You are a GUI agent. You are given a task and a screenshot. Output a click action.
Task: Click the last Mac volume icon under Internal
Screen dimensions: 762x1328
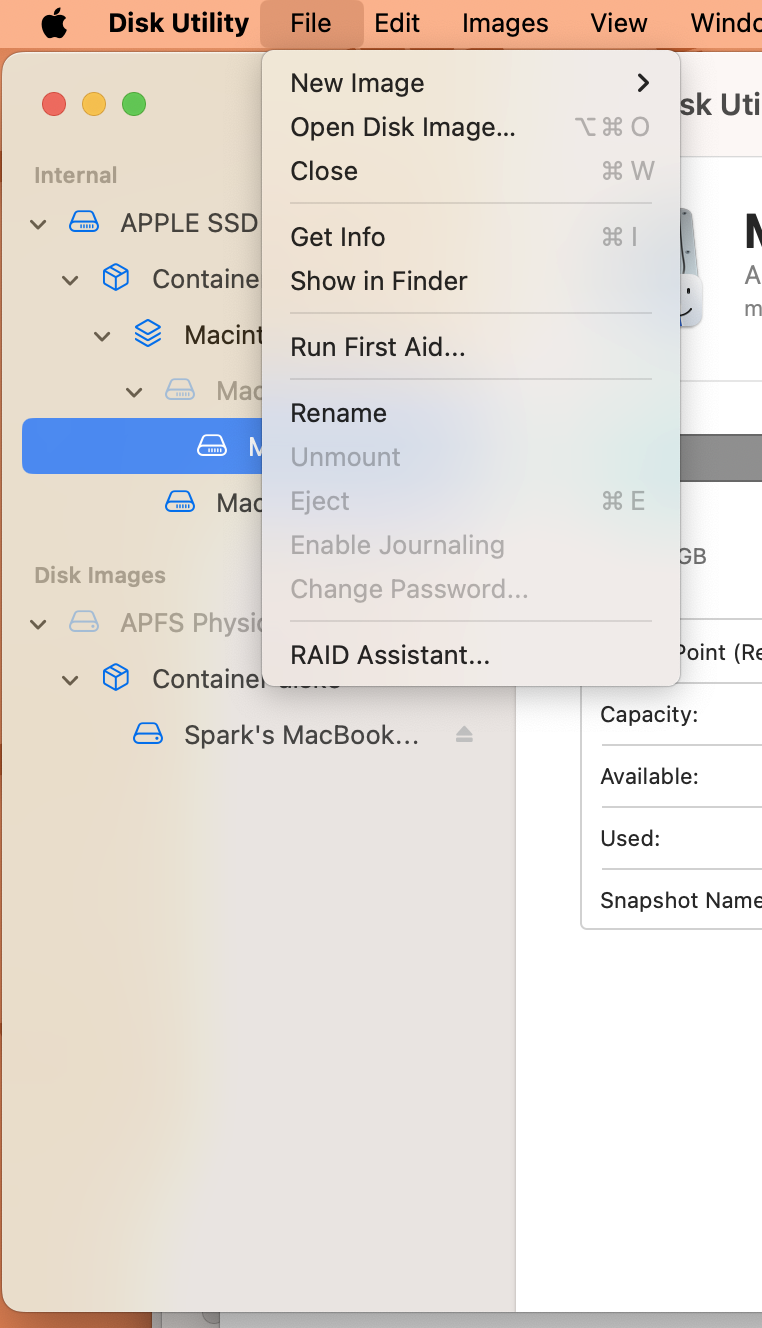pyautogui.click(x=180, y=502)
